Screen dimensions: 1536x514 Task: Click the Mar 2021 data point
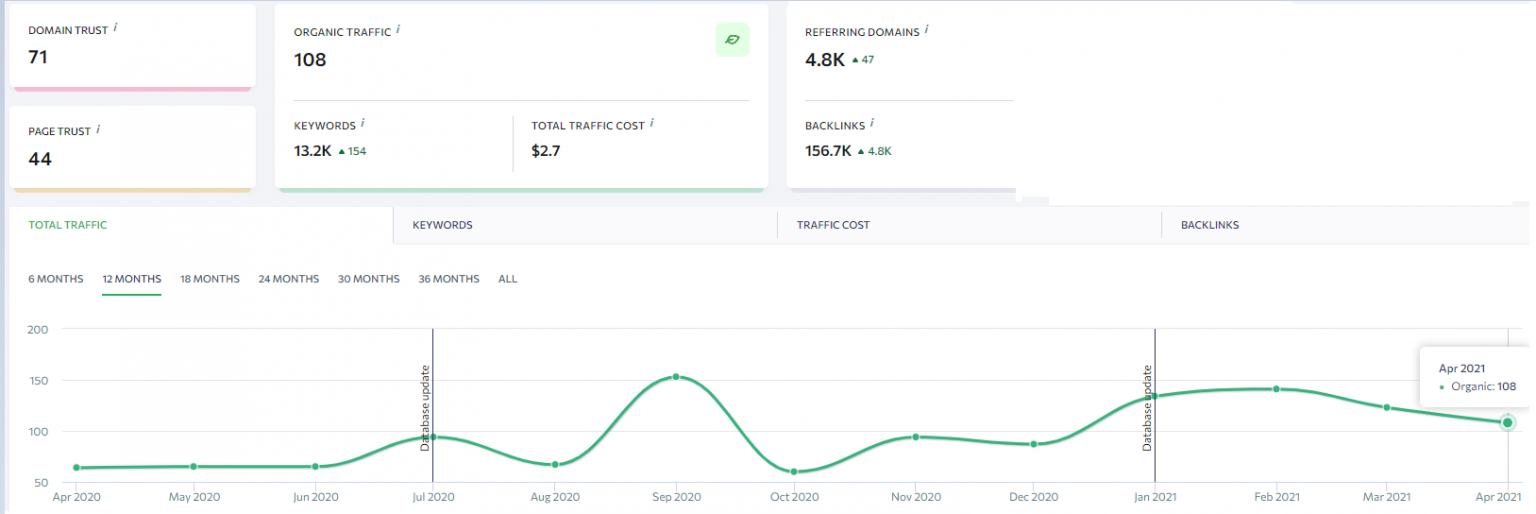coord(1387,407)
